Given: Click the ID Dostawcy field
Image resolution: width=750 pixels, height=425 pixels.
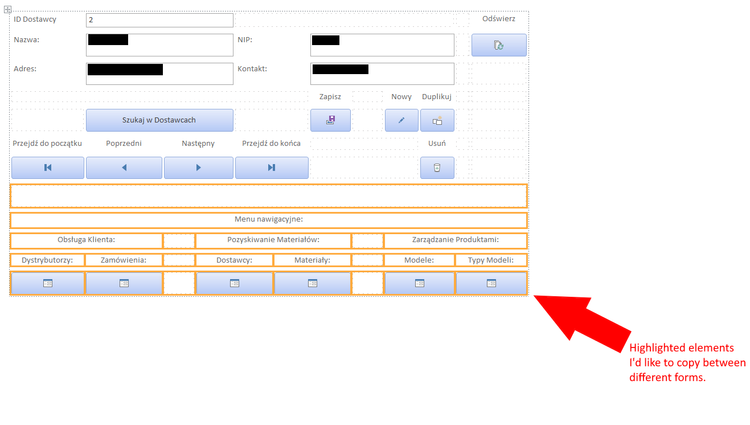Looking at the screenshot, I should click(x=160, y=20).
